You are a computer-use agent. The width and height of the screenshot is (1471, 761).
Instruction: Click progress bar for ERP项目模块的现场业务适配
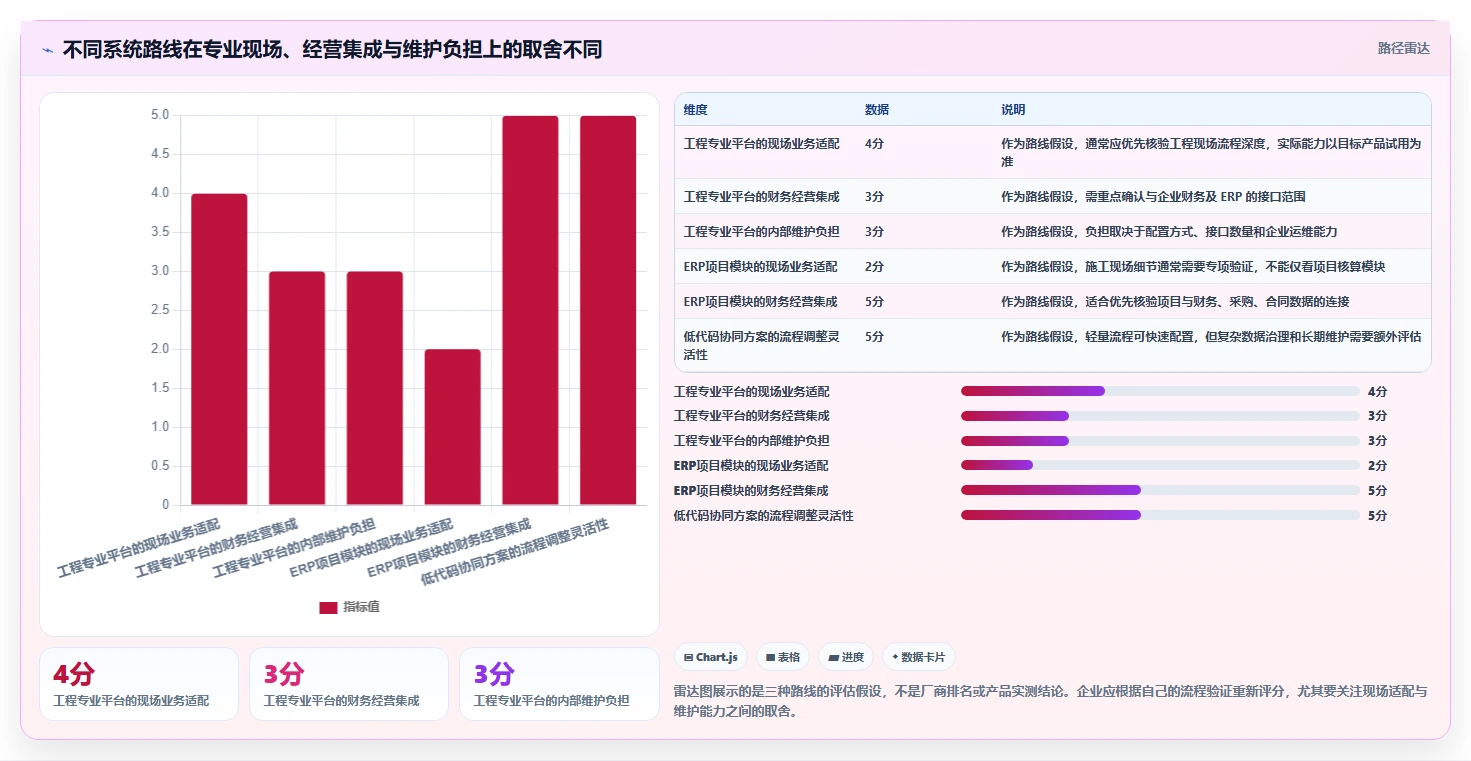pyautogui.click(x=1160, y=465)
